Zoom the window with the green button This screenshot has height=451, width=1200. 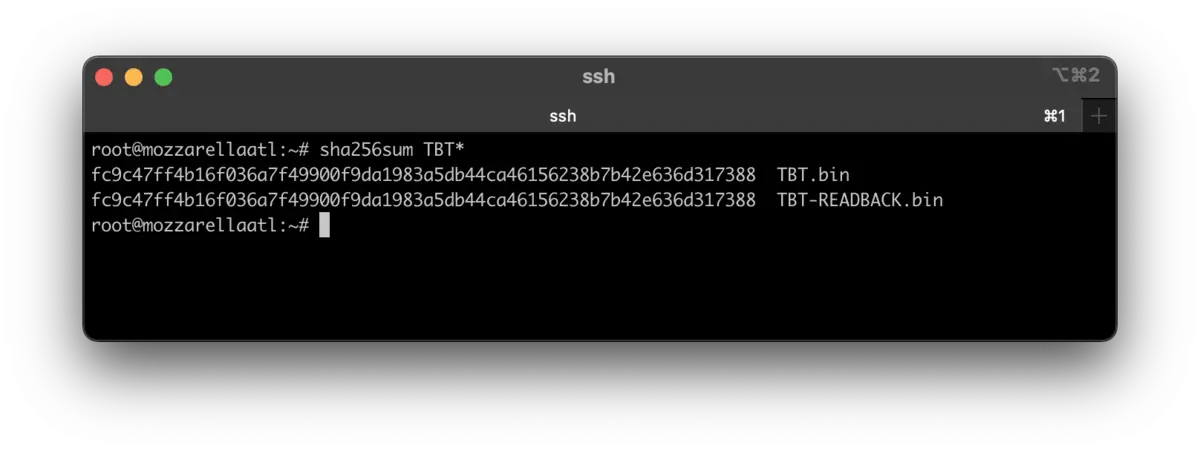pyautogui.click(x=163, y=77)
